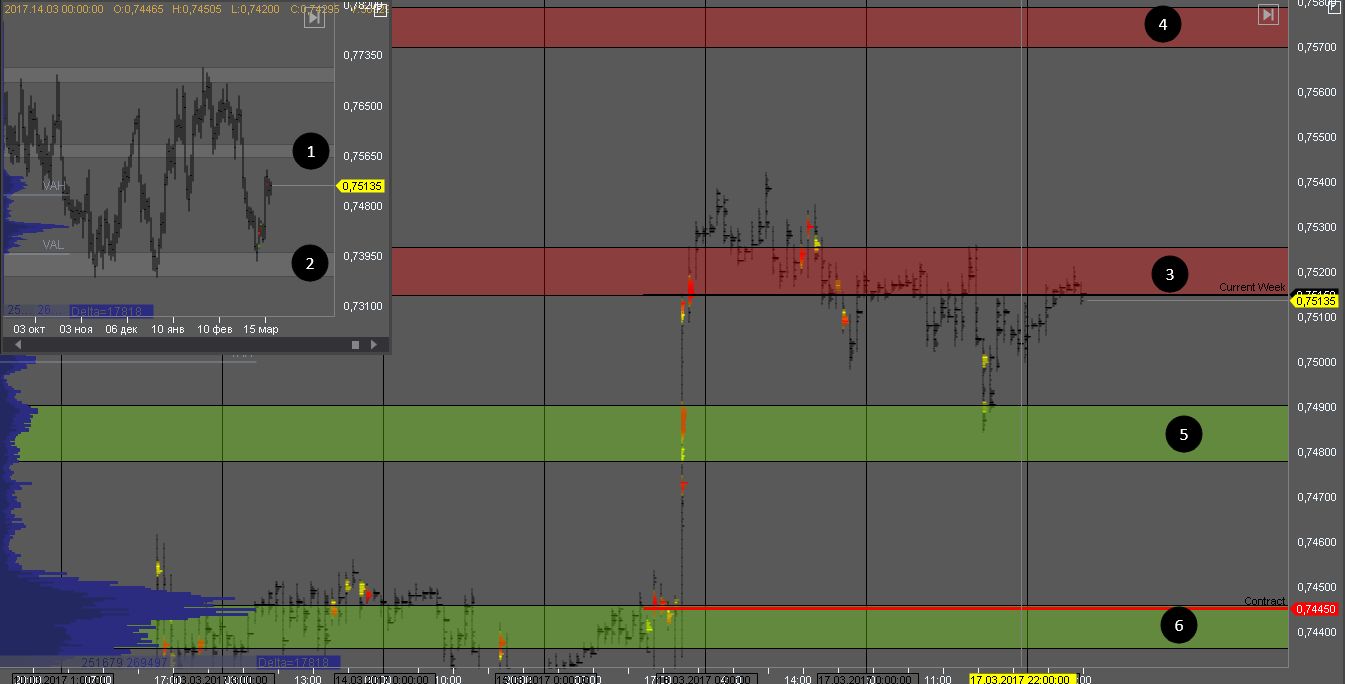Click circle marker 6 in lower green zone
1345x684 pixels.
[1178, 625]
